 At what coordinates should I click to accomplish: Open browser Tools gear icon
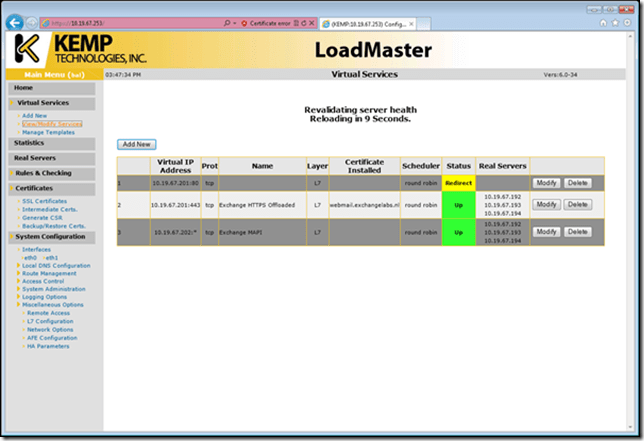(626, 21)
